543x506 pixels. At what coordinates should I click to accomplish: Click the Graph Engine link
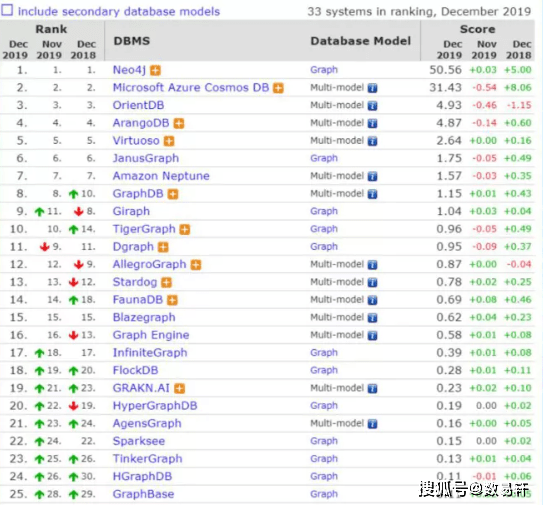point(151,335)
